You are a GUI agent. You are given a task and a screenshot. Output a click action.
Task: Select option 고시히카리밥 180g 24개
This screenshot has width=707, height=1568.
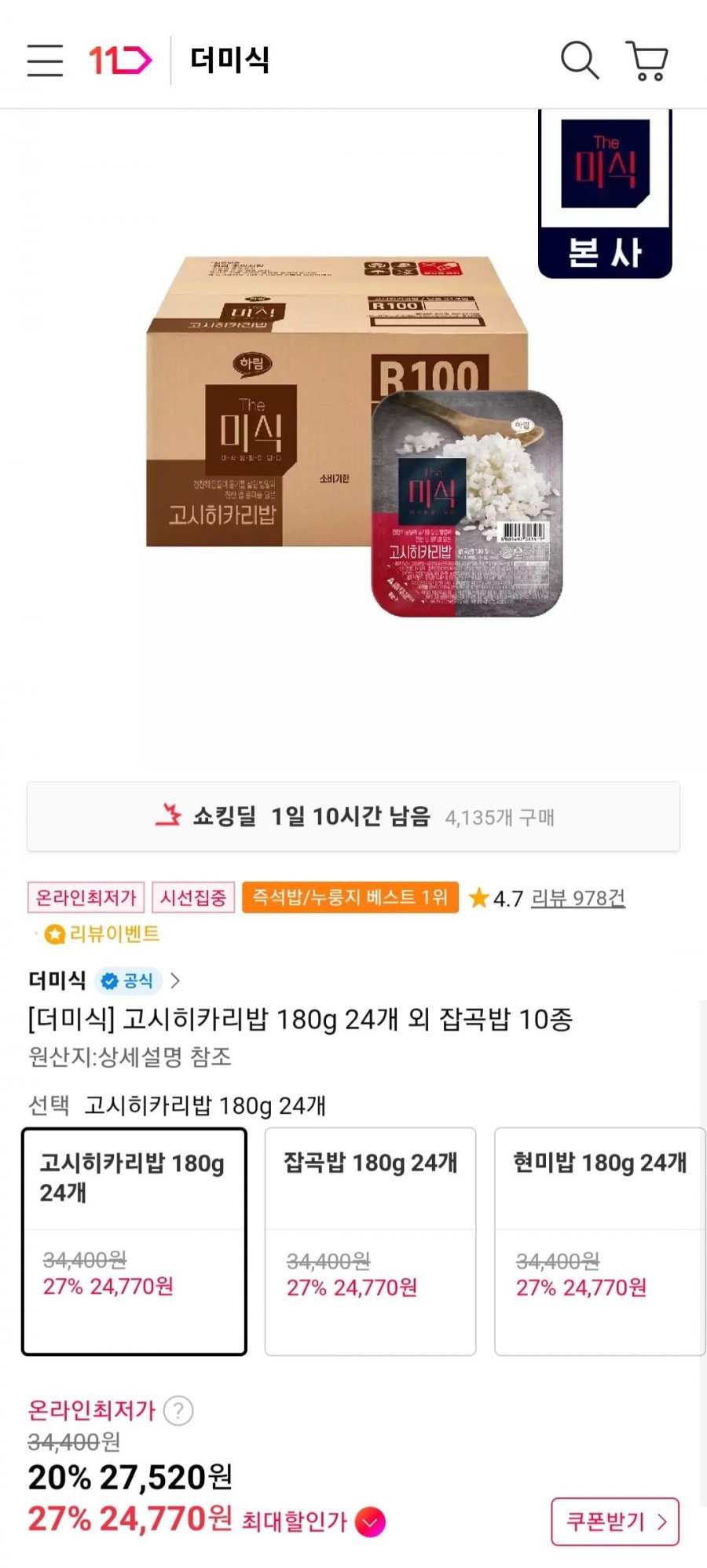coord(134,1241)
